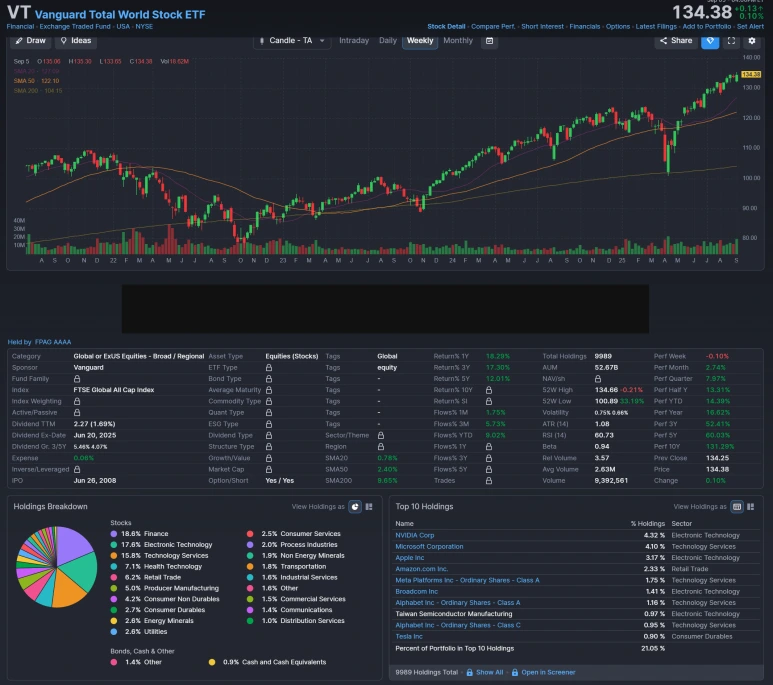Click locked Average Maturity icon
The height and width of the screenshot is (685, 773).
[269, 390]
